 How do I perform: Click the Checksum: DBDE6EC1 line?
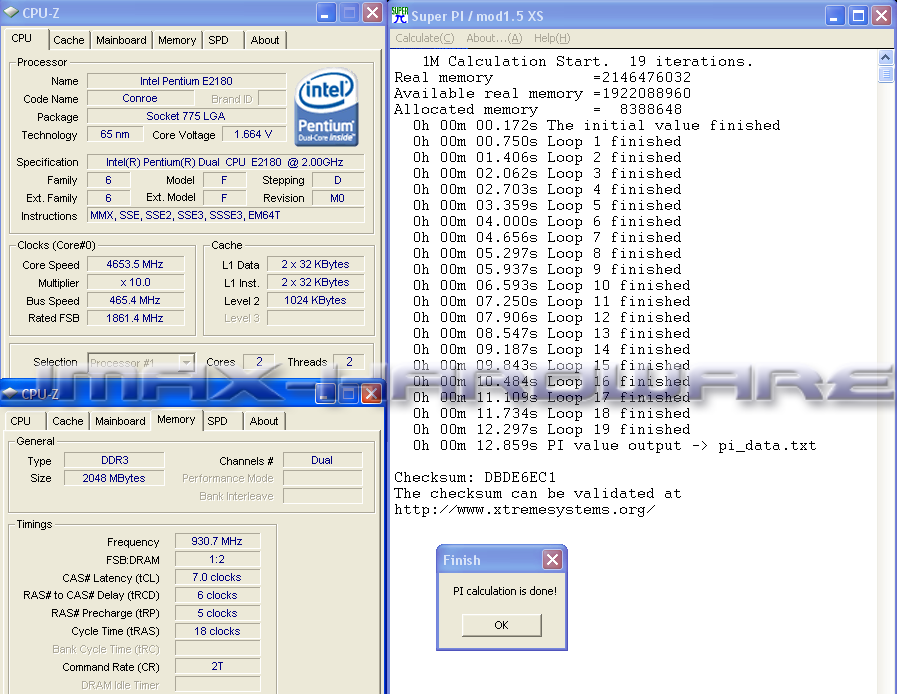(475, 477)
